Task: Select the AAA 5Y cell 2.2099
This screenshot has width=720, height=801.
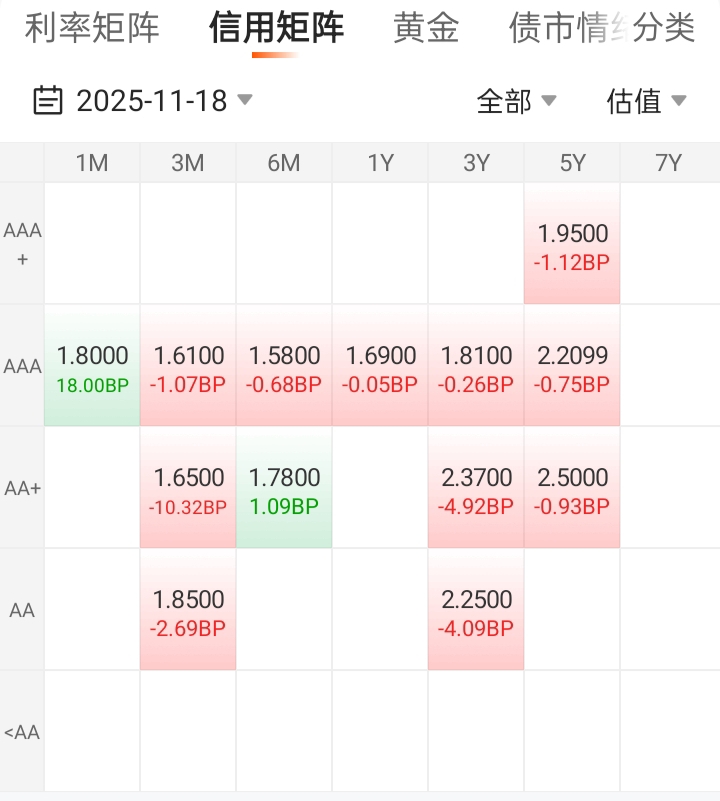Action: click(572, 366)
